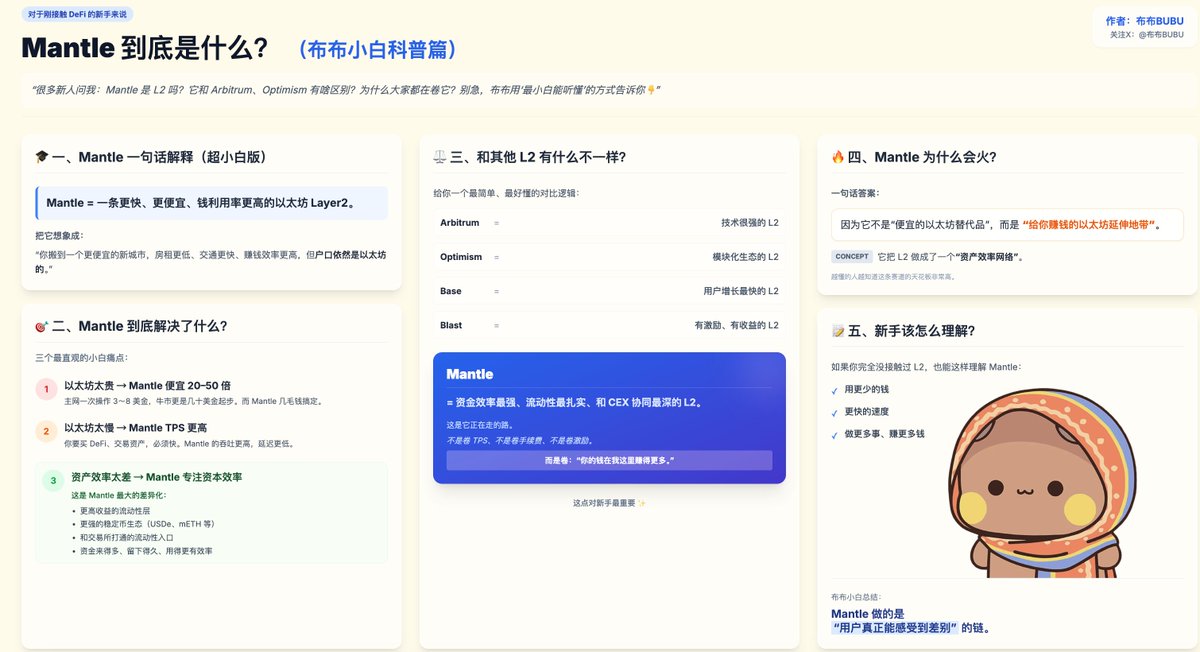
Task: Click the red number 1 circle badge
Action: click(46, 390)
